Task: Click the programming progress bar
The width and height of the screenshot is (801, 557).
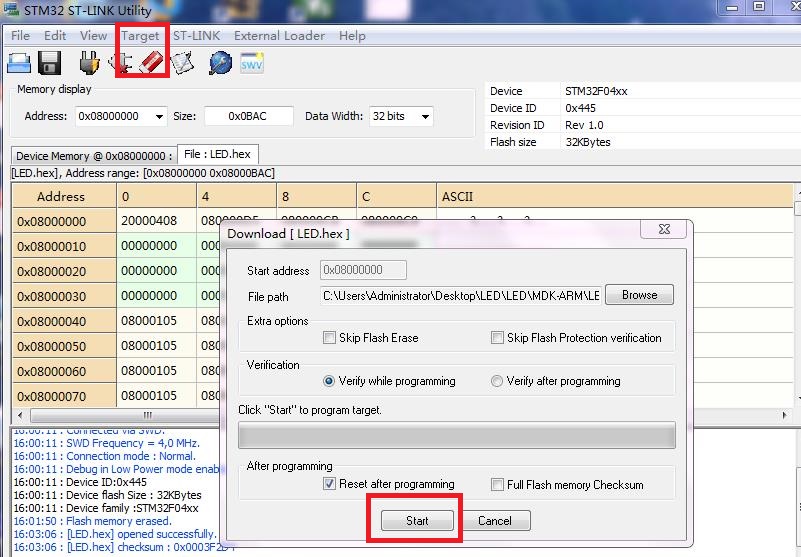Action: pos(457,435)
